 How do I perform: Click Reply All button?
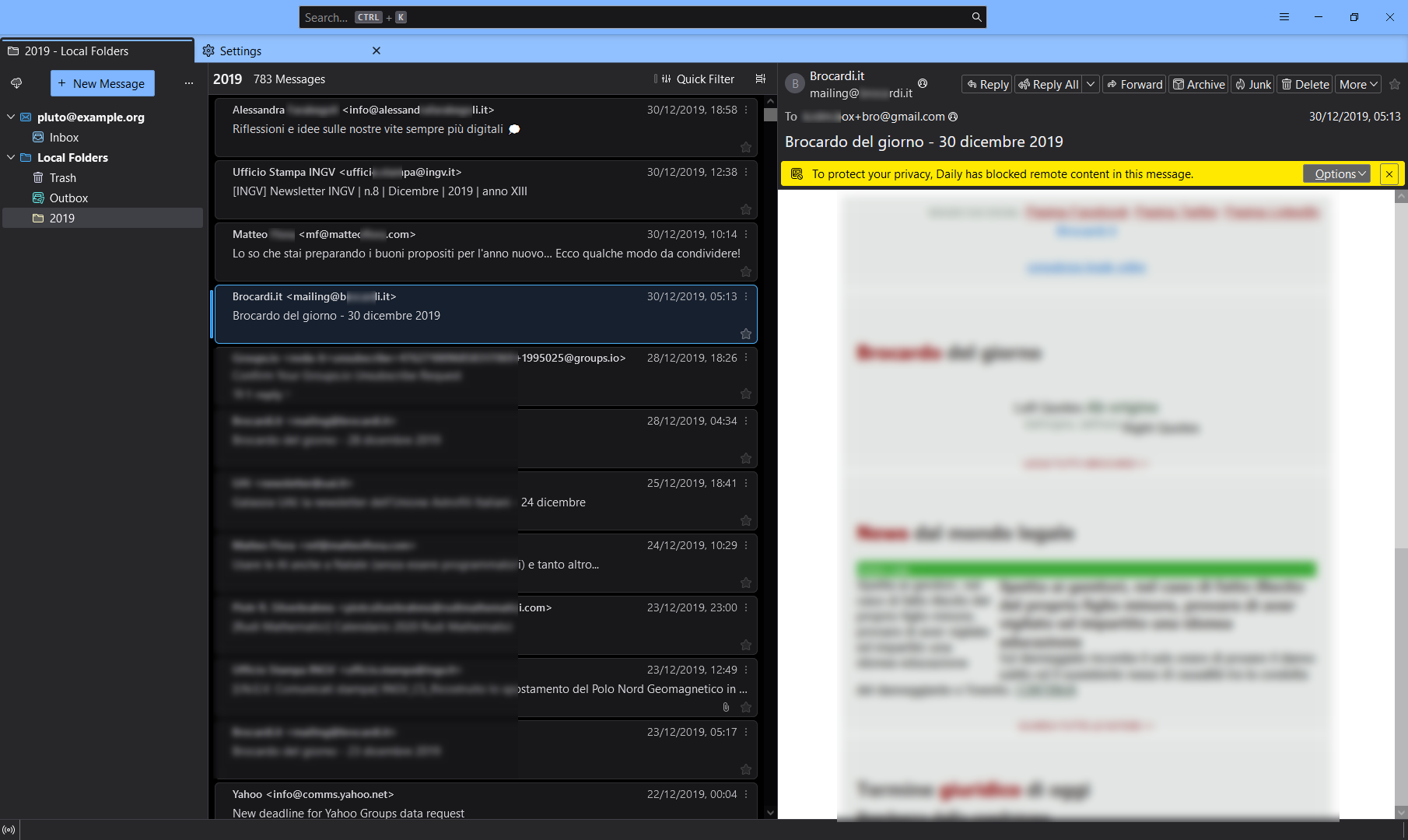1049,84
